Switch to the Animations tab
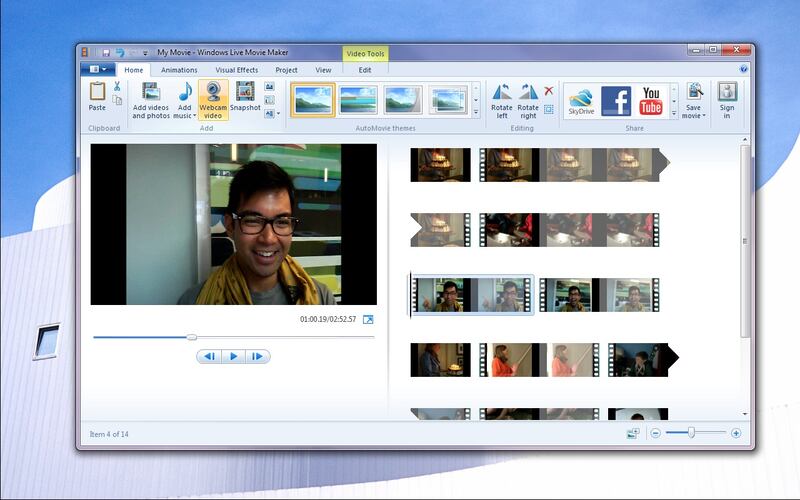The height and width of the screenshot is (500, 800). pyautogui.click(x=179, y=70)
